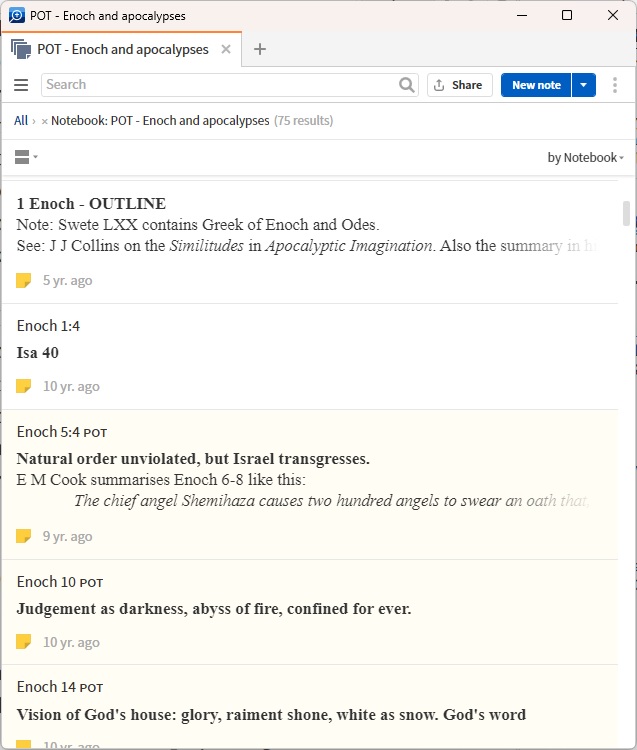Open the hamburger sidebar menu
This screenshot has height=750, width=637.
pyautogui.click(x=21, y=85)
